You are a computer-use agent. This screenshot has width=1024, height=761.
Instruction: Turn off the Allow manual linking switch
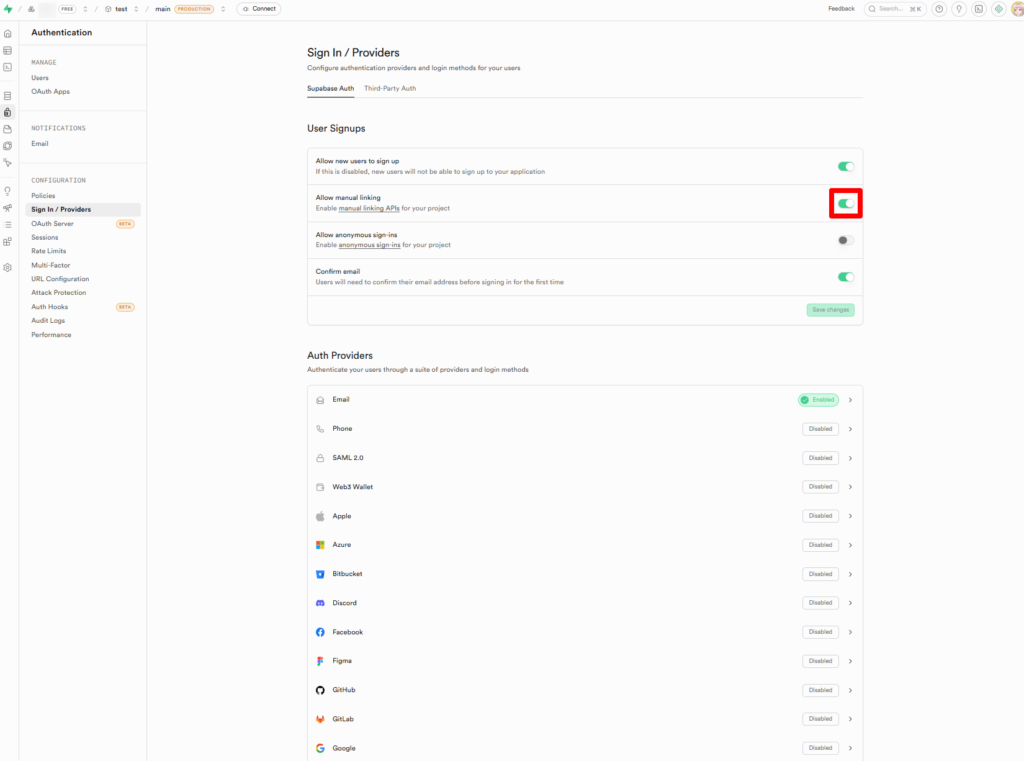pyautogui.click(x=846, y=204)
